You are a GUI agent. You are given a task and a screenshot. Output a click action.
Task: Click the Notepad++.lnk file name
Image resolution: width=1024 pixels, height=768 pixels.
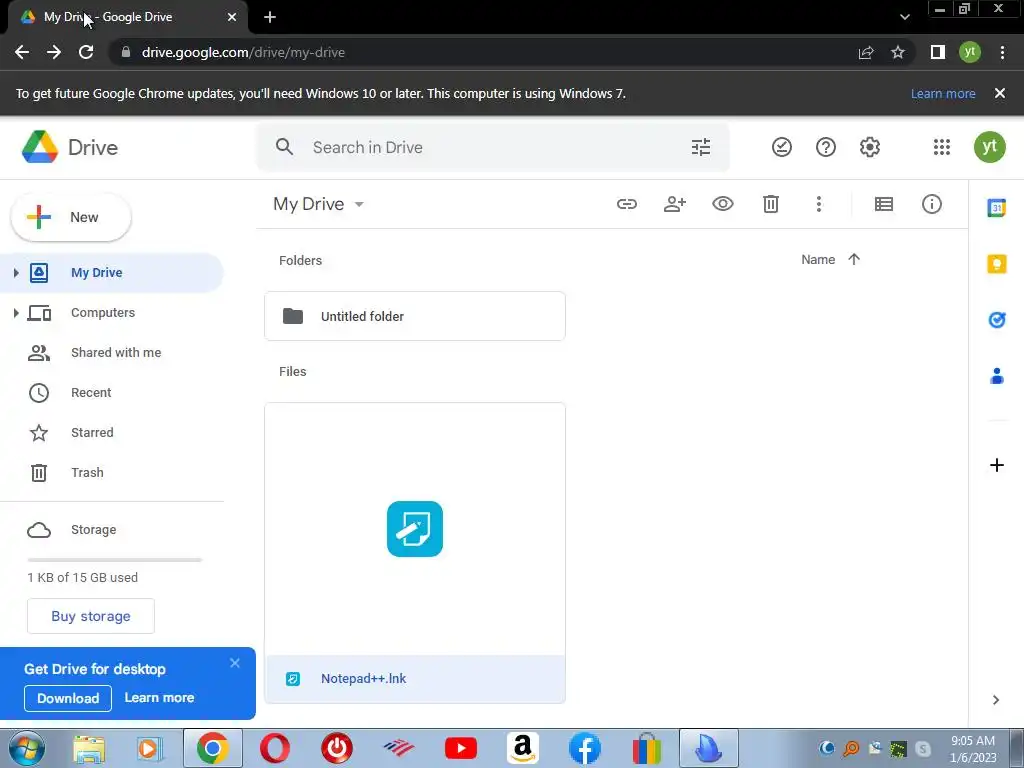point(363,679)
